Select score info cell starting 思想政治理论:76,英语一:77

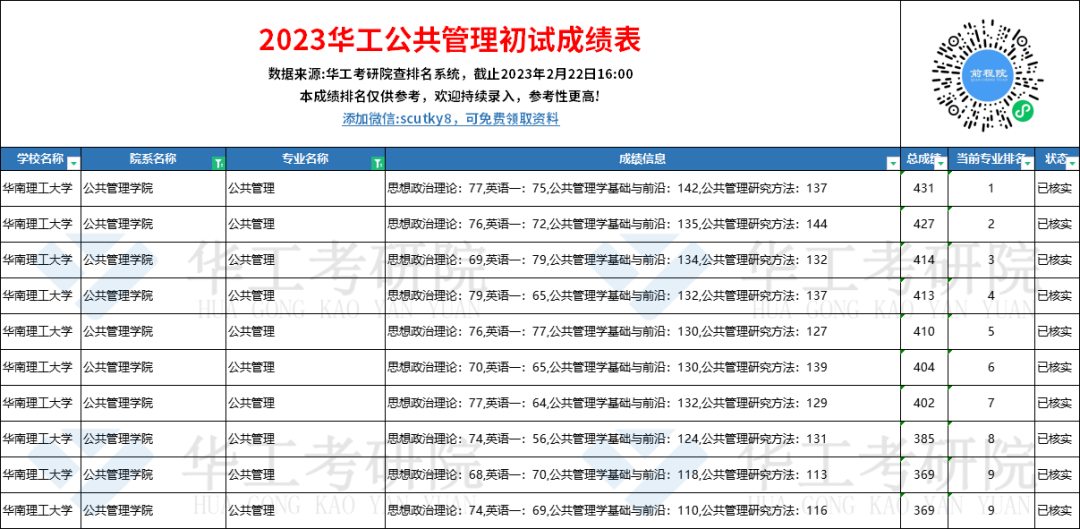(x=643, y=331)
